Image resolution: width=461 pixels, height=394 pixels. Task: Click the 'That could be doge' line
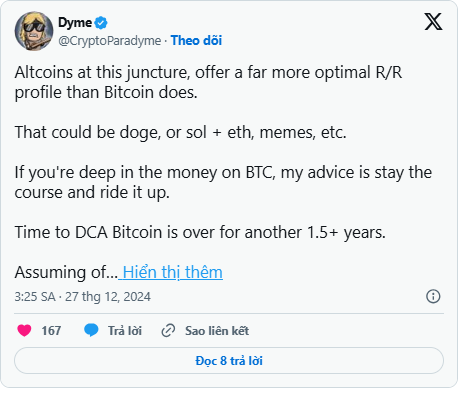point(180,133)
